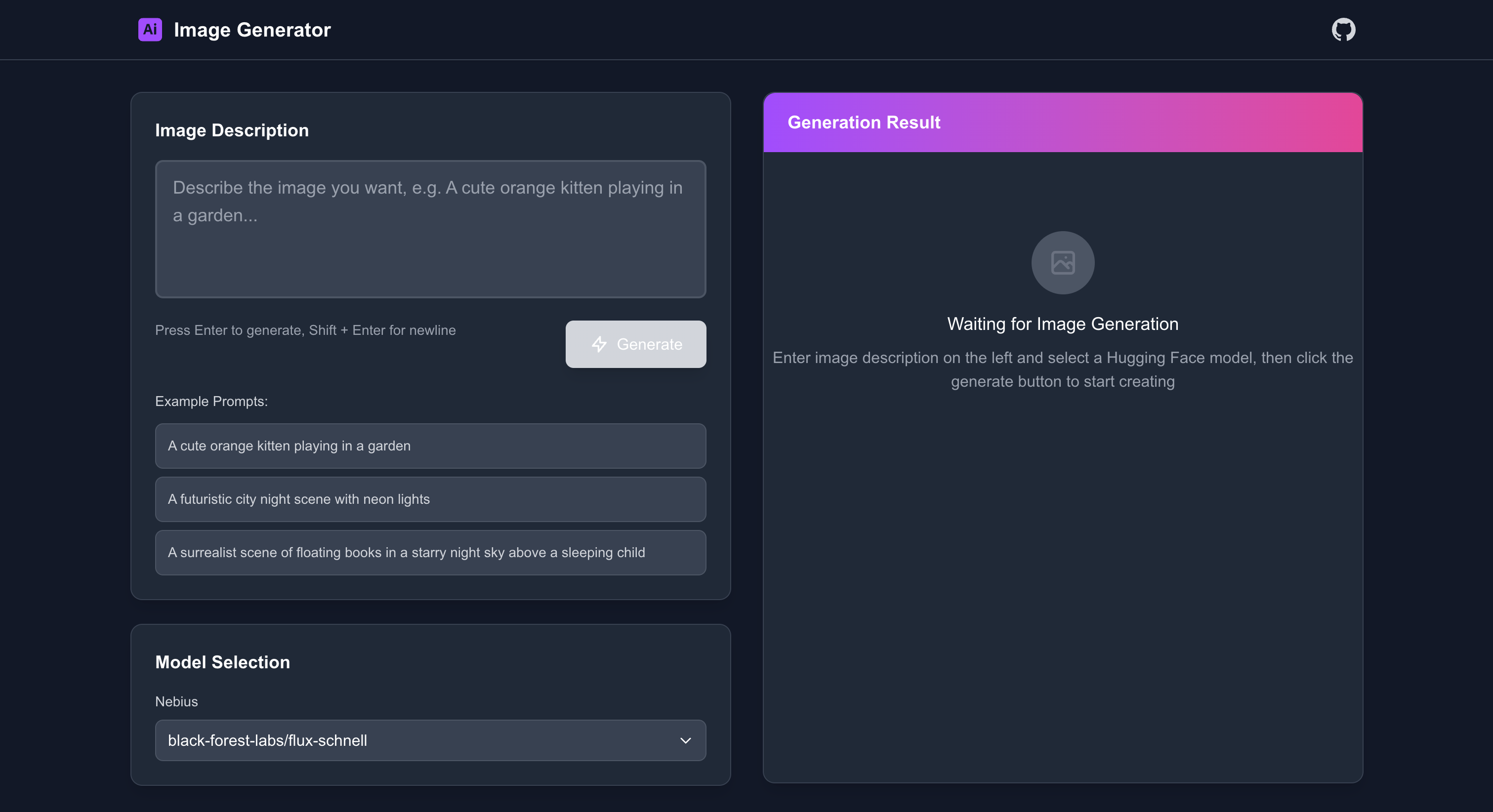Image resolution: width=1493 pixels, height=812 pixels.
Task: Select the orange kitten example prompt
Action: coord(430,446)
